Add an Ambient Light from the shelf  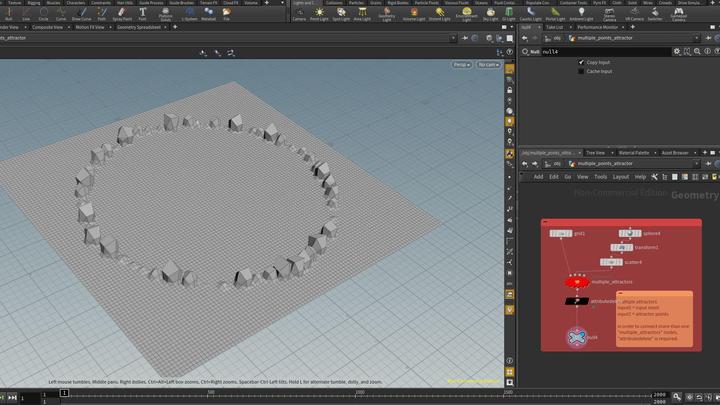click(x=581, y=14)
